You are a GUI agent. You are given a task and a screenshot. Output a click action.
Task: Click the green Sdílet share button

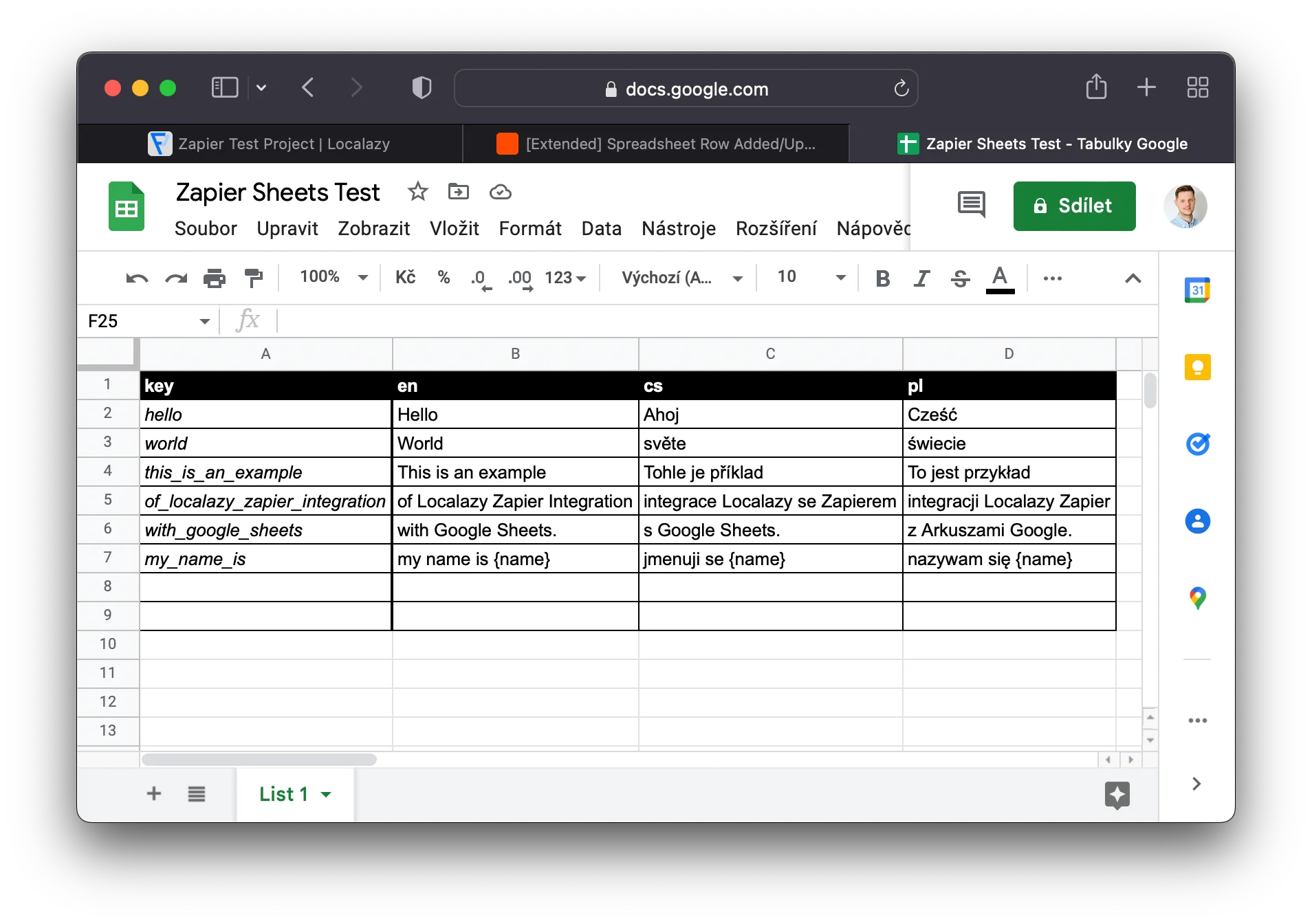(1074, 206)
